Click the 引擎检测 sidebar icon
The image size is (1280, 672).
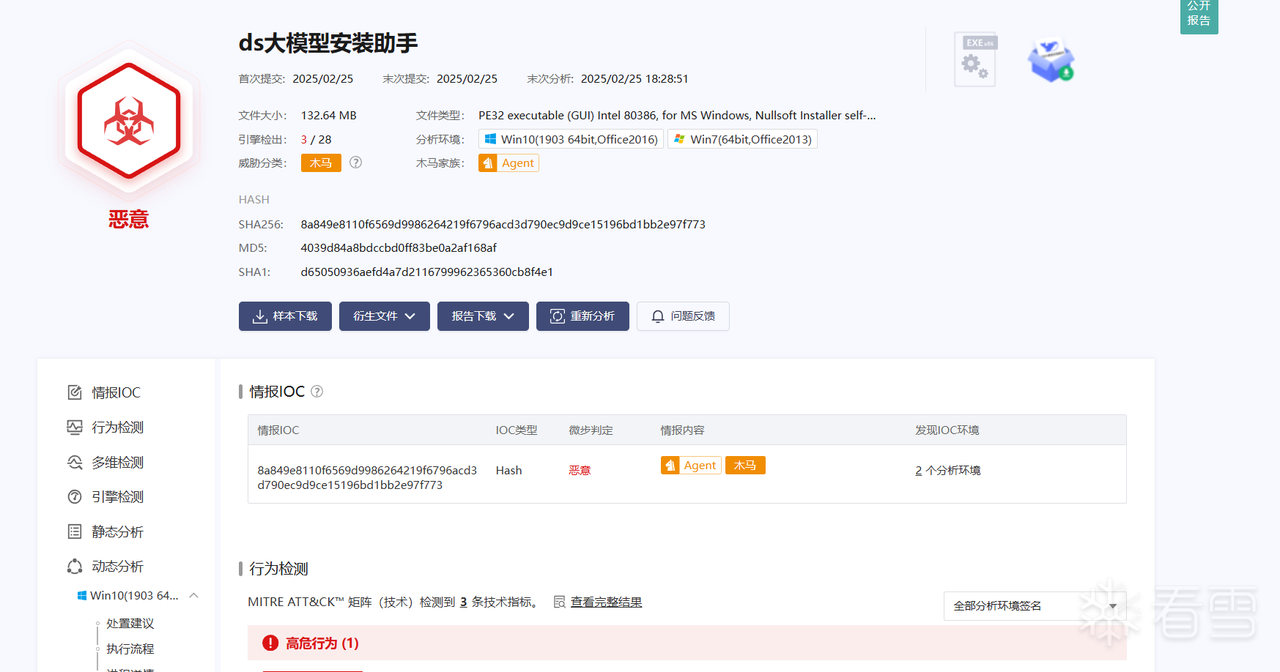(x=74, y=497)
